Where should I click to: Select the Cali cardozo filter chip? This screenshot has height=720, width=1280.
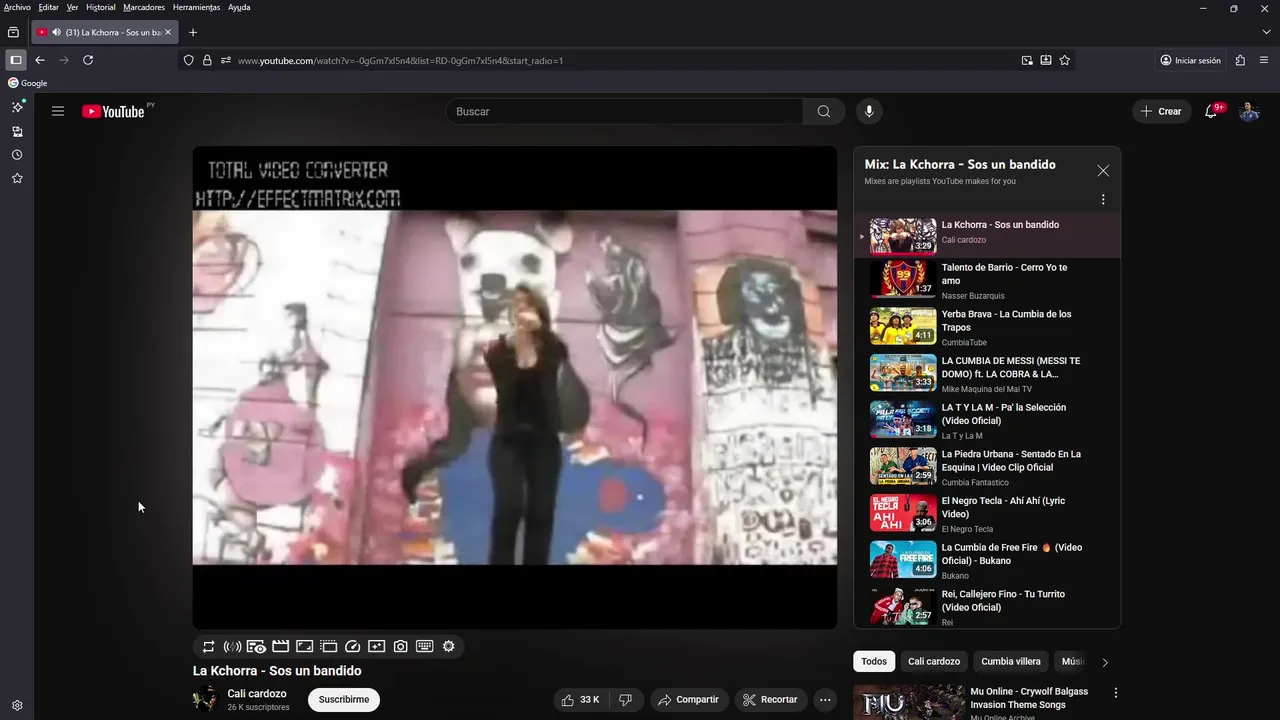click(x=934, y=661)
